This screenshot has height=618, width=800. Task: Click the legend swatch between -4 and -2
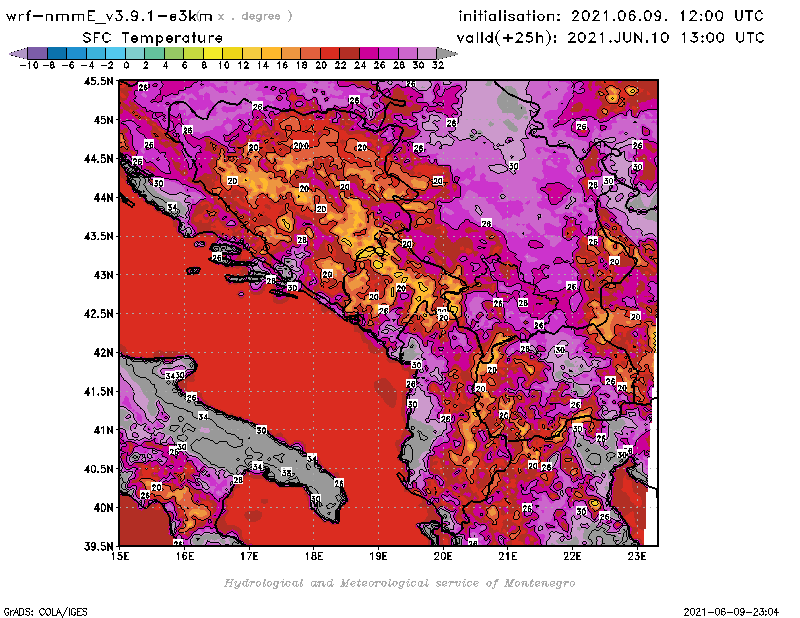96,54
